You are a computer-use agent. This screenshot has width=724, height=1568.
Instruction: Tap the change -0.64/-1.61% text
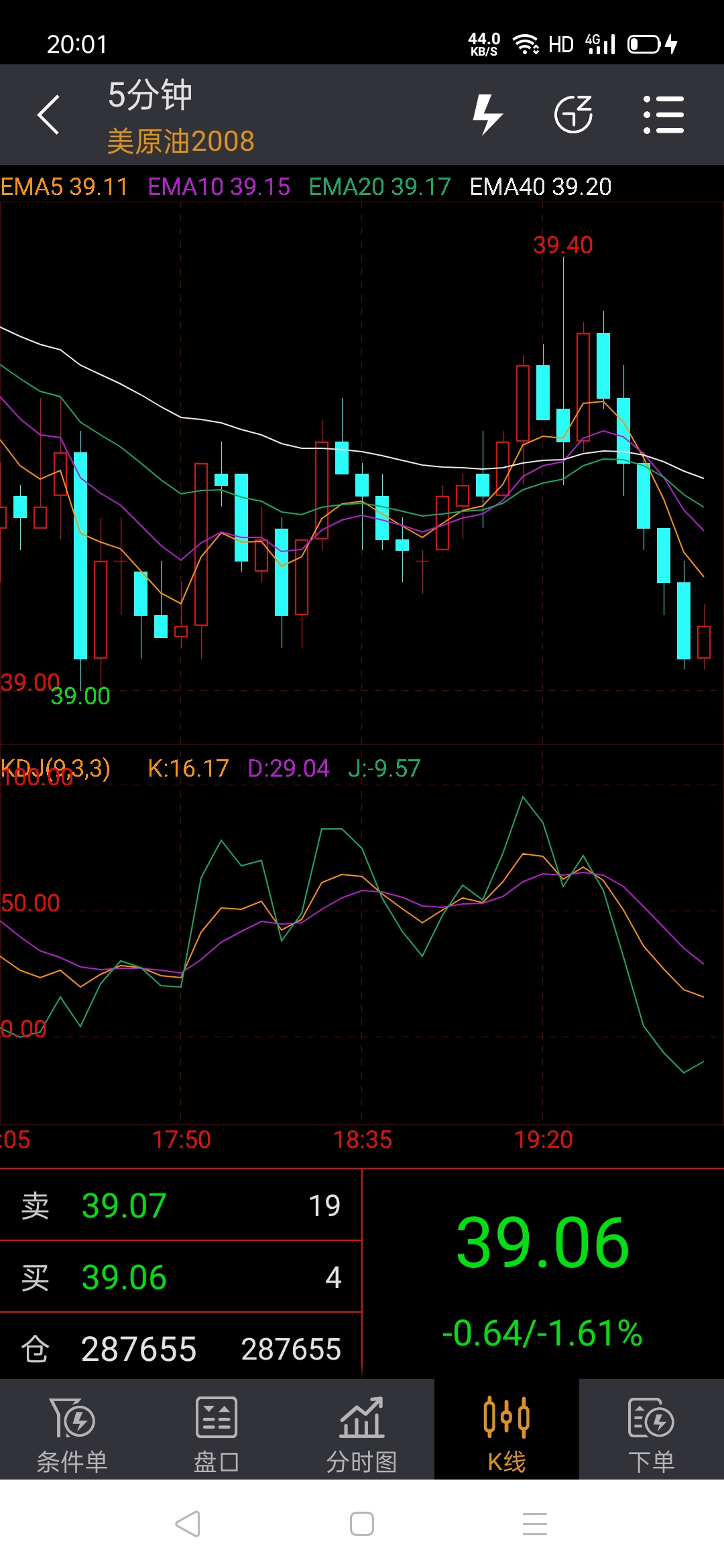[x=542, y=1333]
